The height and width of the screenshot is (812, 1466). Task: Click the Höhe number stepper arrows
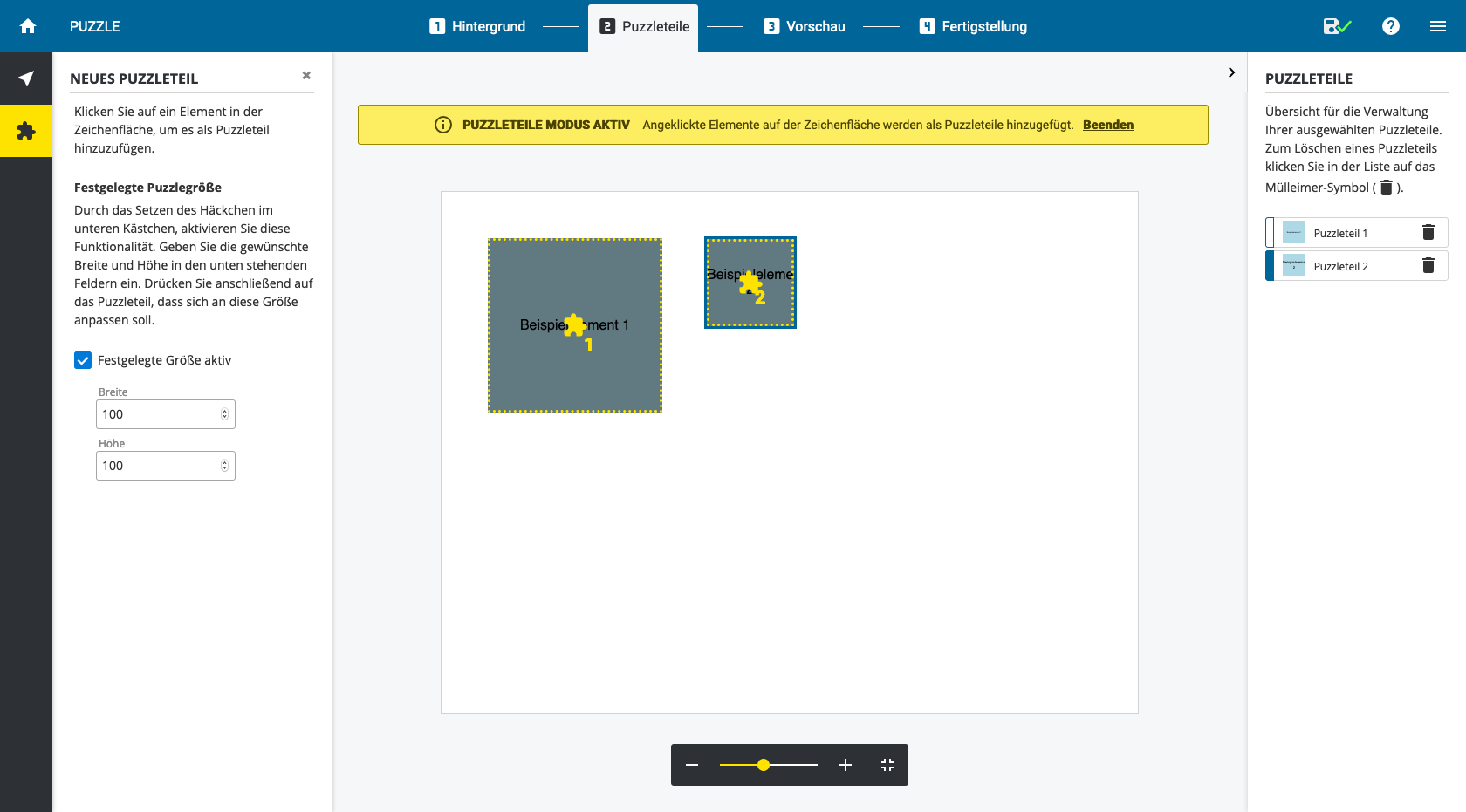[x=224, y=466]
